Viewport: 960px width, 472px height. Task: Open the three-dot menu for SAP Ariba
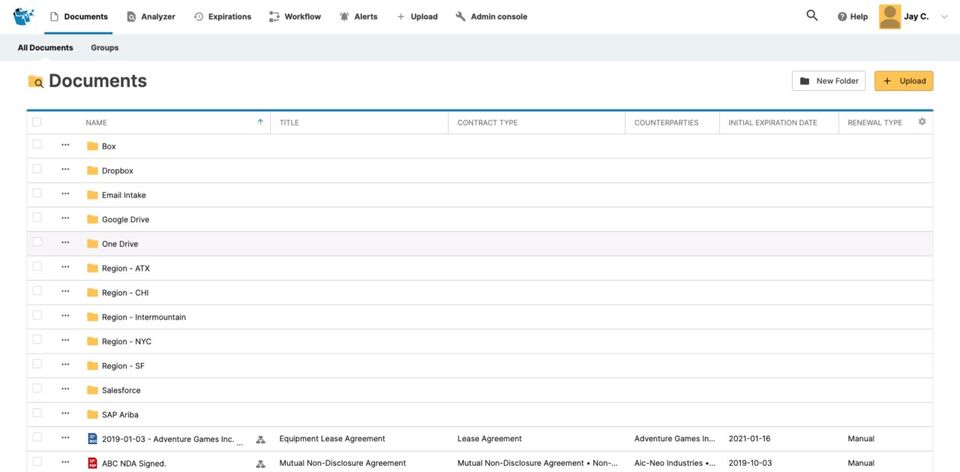[65, 414]
